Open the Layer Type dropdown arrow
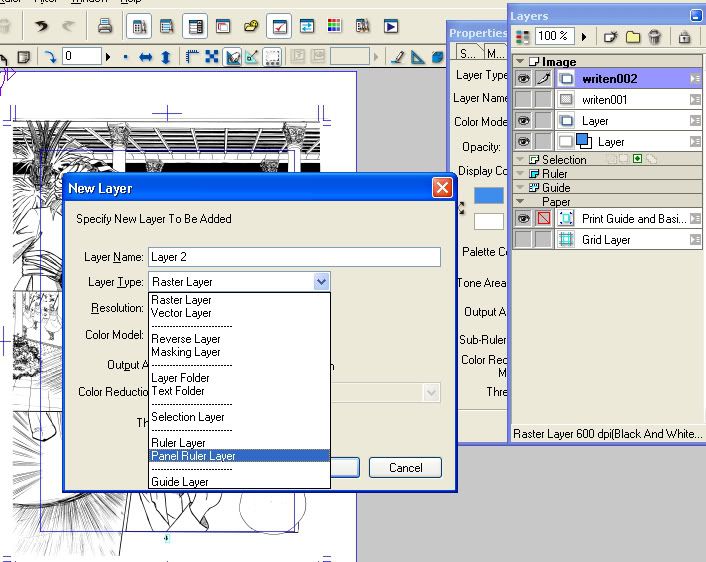 [x=321, y=282]
